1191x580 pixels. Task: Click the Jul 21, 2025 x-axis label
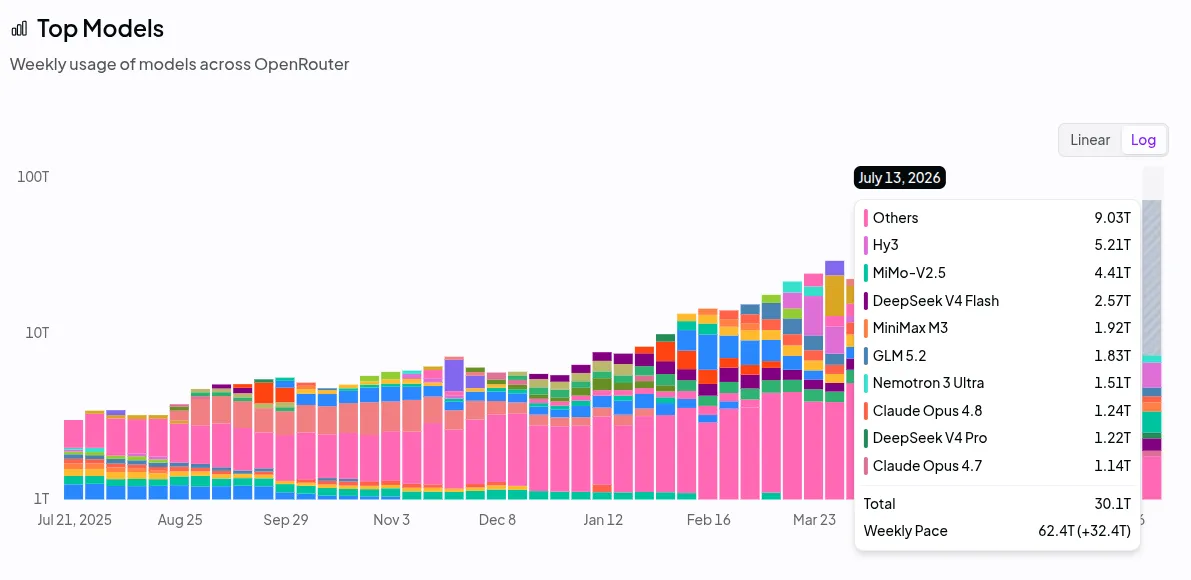[x=74, y=520]
